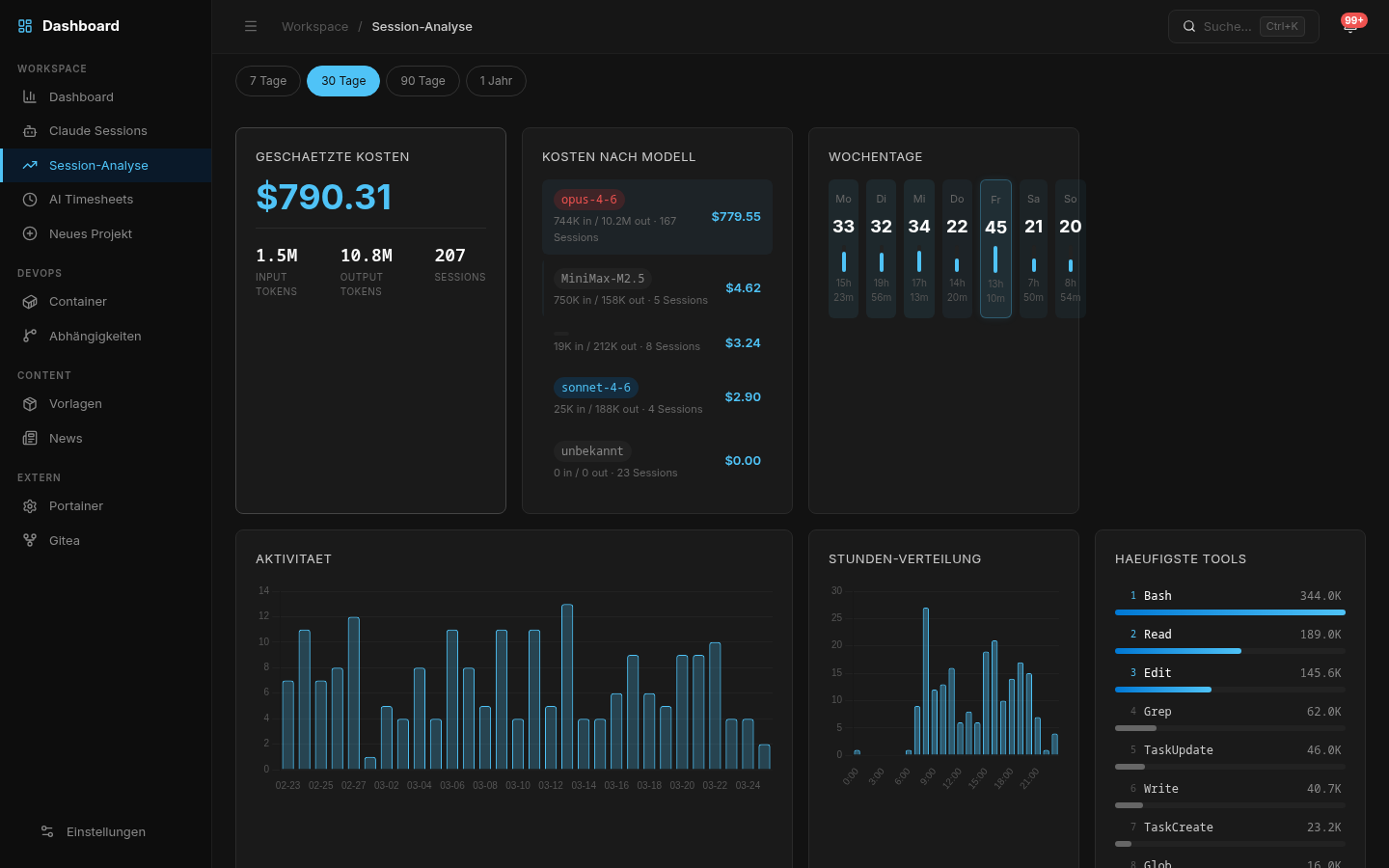Image resolution: width=1389 pixels, height=868 pixels.
Task: Open Gitea from the sidebar
Action: [x=64, y=540]
